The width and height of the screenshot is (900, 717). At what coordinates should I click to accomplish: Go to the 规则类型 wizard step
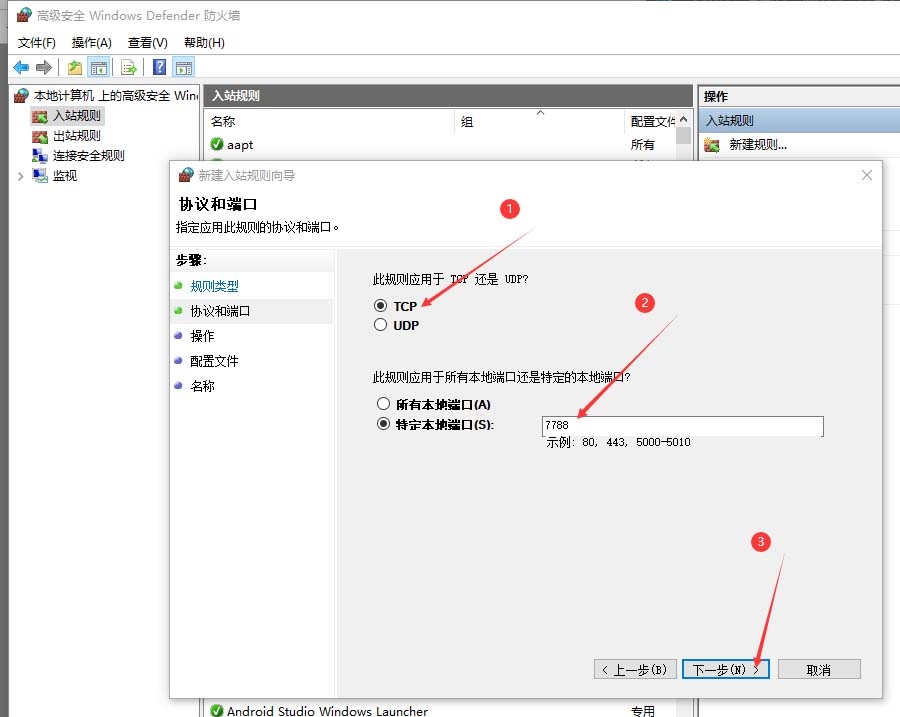(214, 286)
